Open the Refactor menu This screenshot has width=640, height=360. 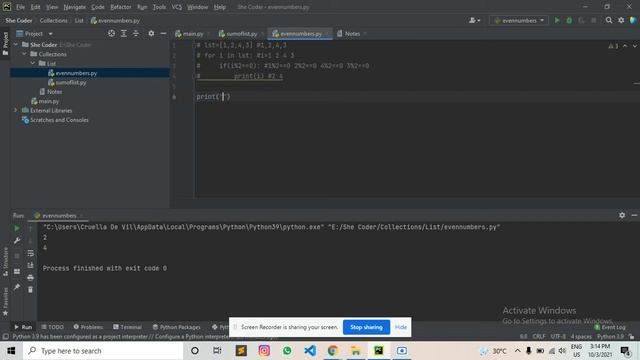tap(121, 7)
